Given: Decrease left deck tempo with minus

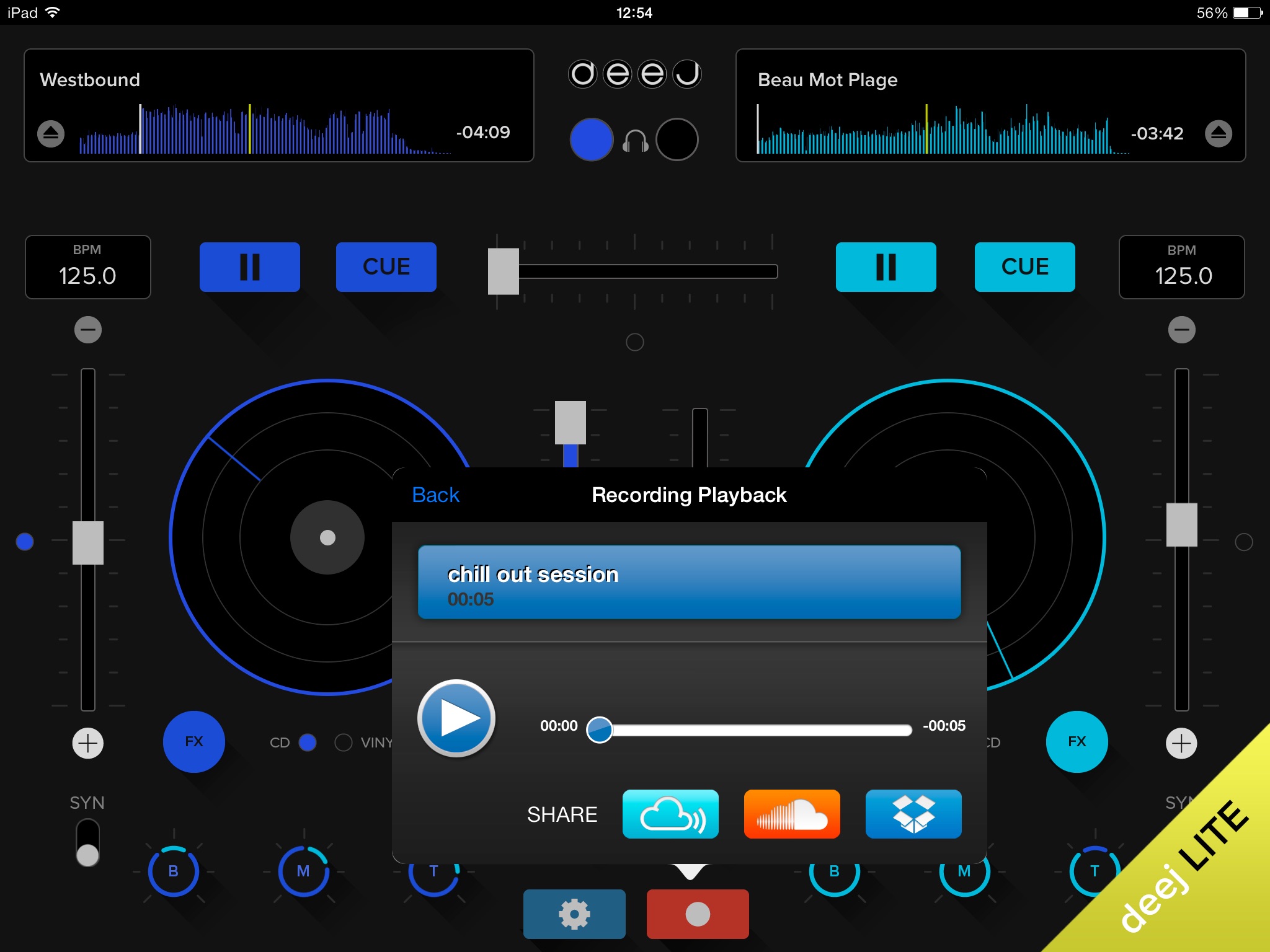Looking at the screenshot, I should click(x=88, y=330).
